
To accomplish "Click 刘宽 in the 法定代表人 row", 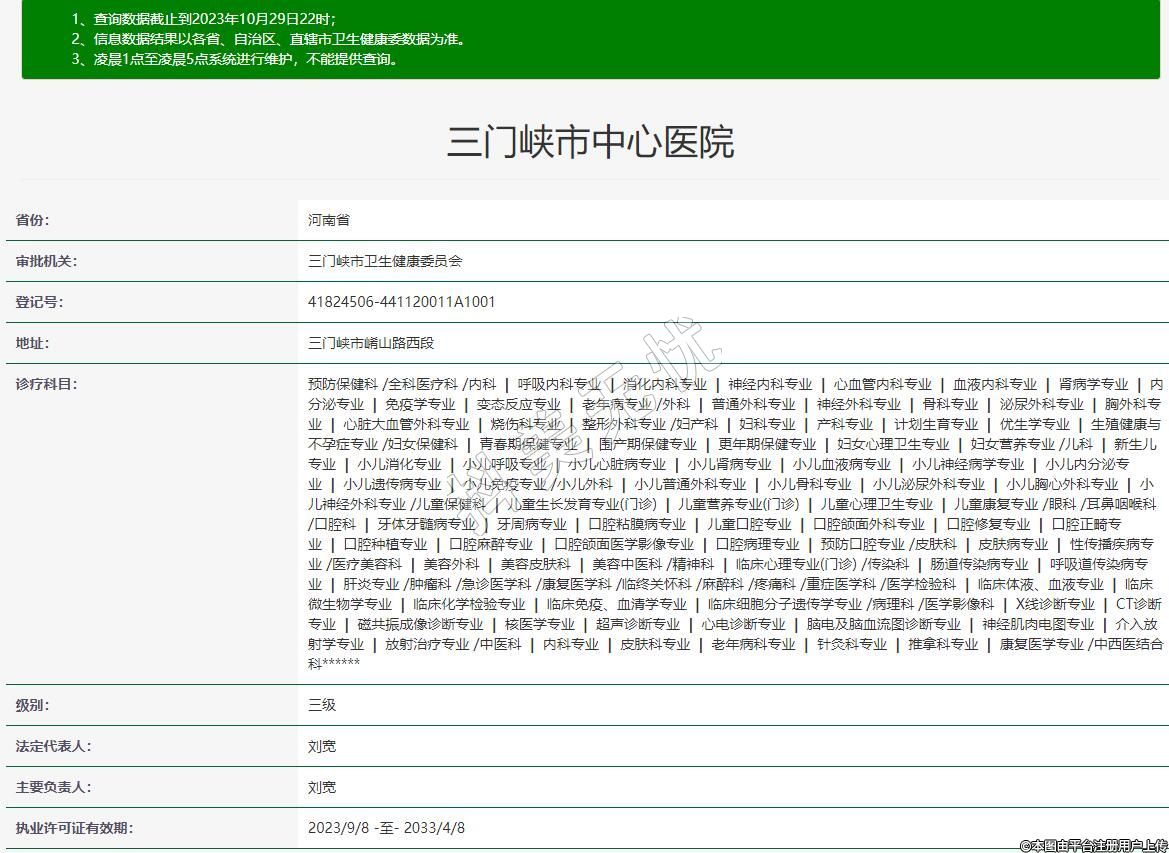I will coord(322,746).
